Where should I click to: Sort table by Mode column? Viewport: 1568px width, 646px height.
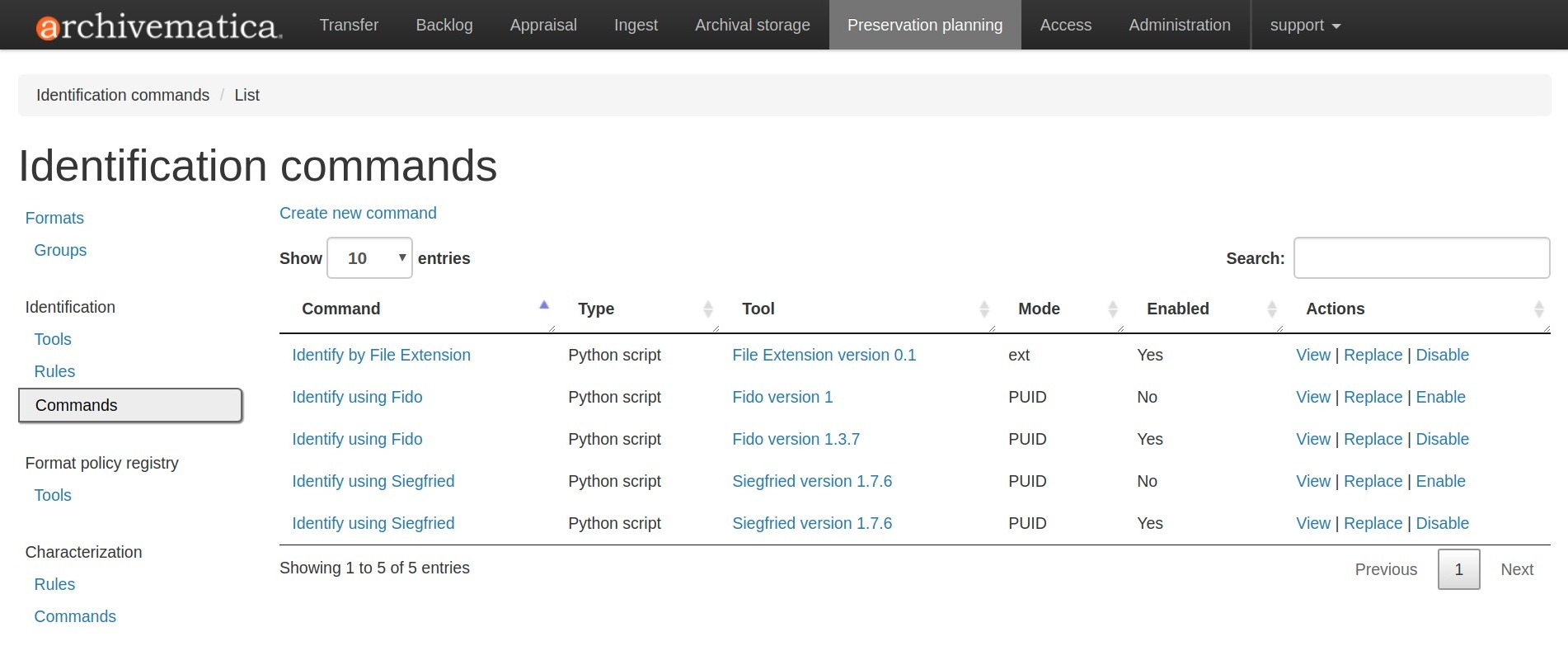coord(1039,309)
